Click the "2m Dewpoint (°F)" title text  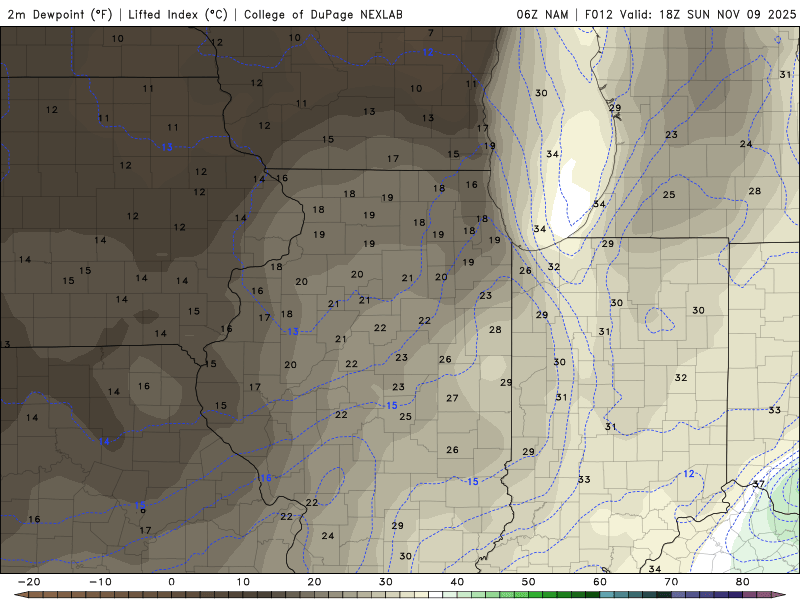60,14
